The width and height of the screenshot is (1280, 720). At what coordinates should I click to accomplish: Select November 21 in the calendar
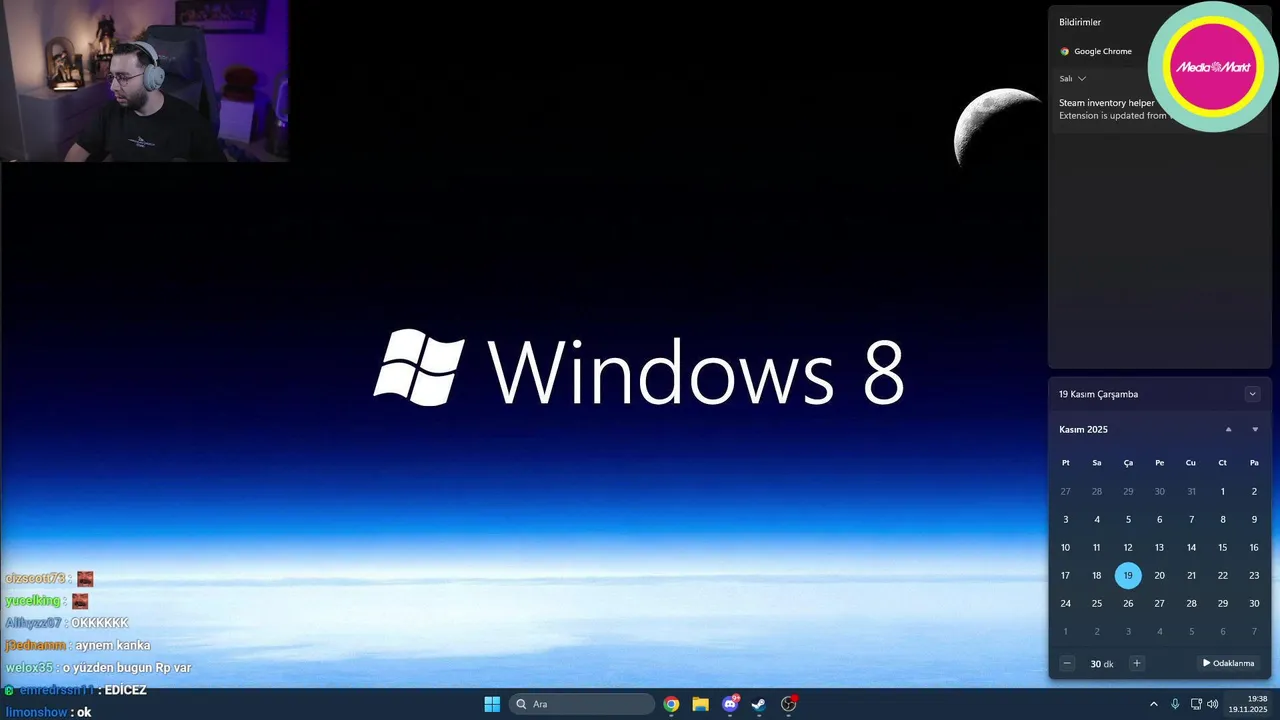1191,575
